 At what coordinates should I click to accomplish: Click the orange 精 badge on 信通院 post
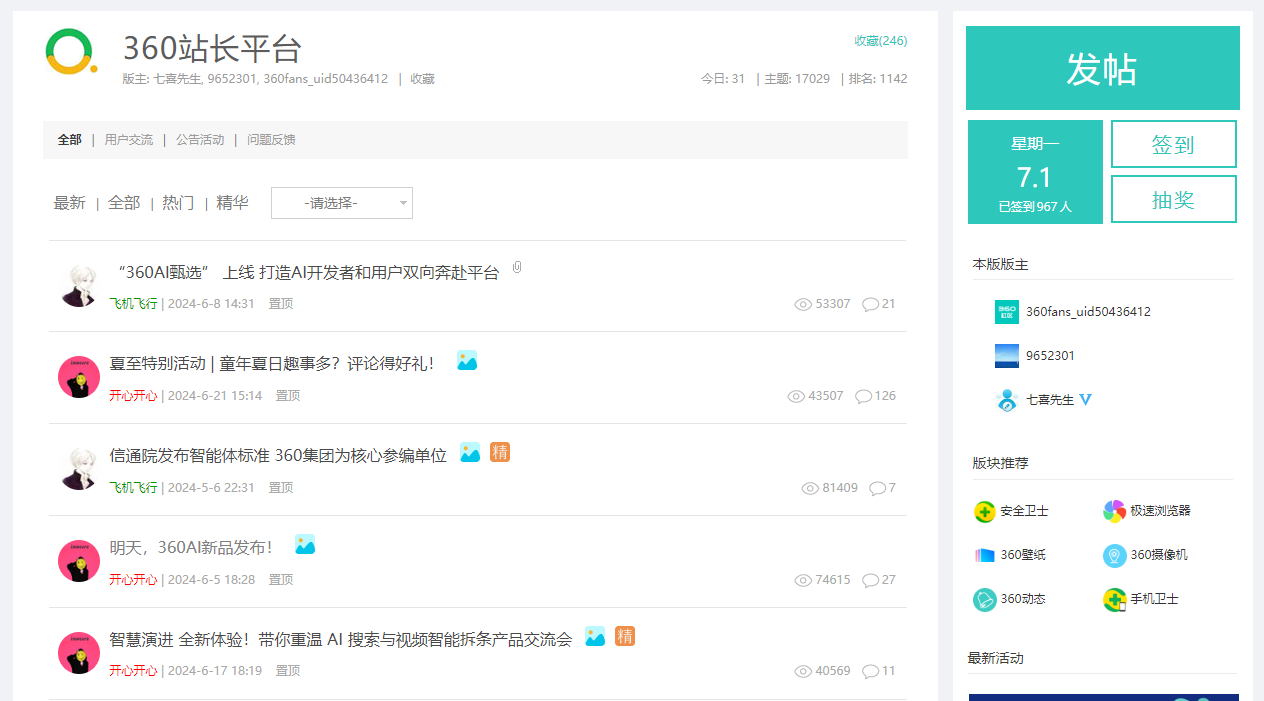500,452
